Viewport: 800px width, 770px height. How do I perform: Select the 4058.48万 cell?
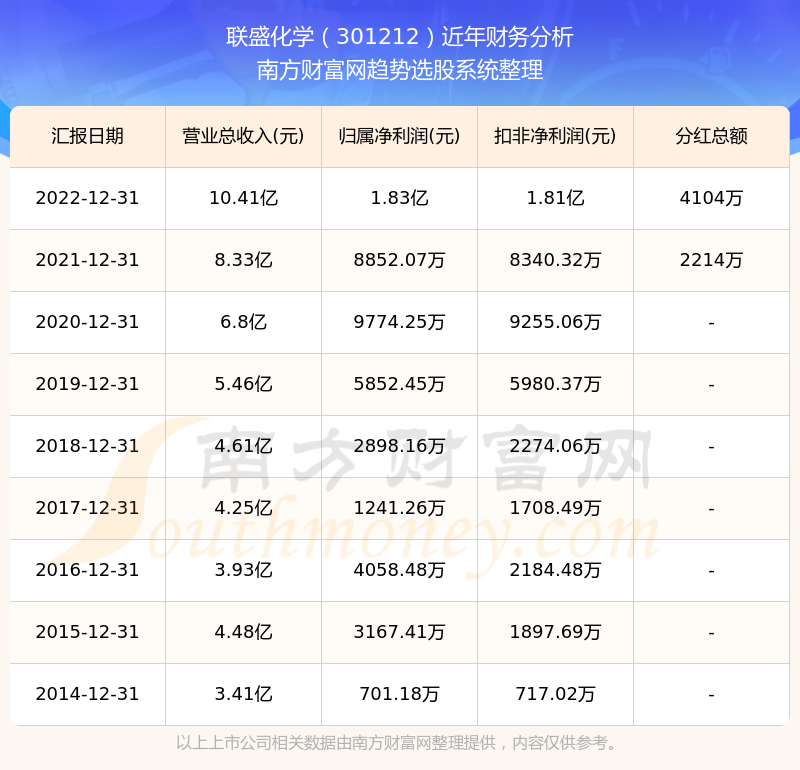(x=399, y=570)
